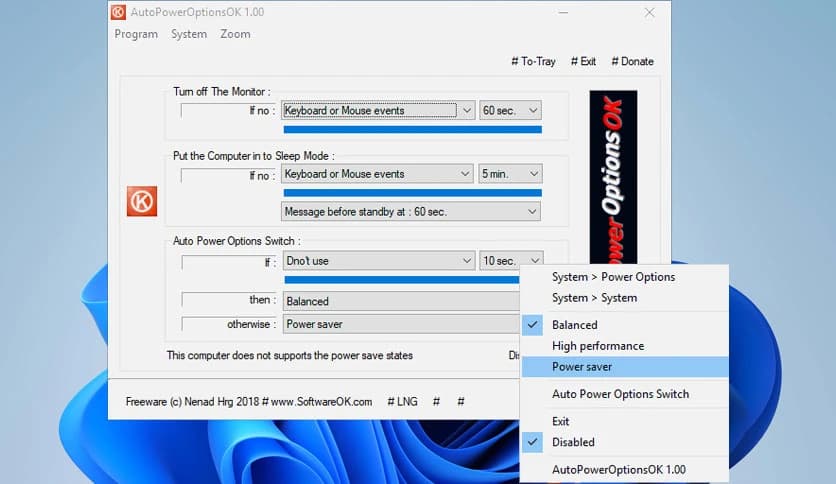This screenshot has height=484, width=836.
Task: Click the 'otherwise' status field
Action: click(x=229, y=324)
